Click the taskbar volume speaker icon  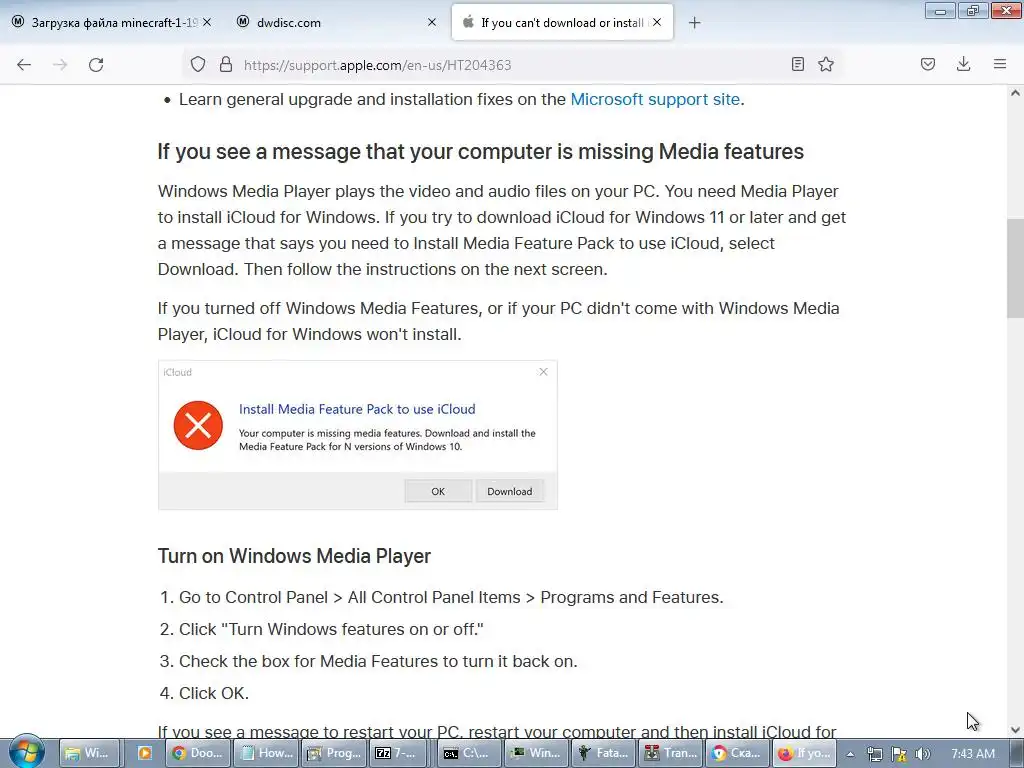coord(922,754)
